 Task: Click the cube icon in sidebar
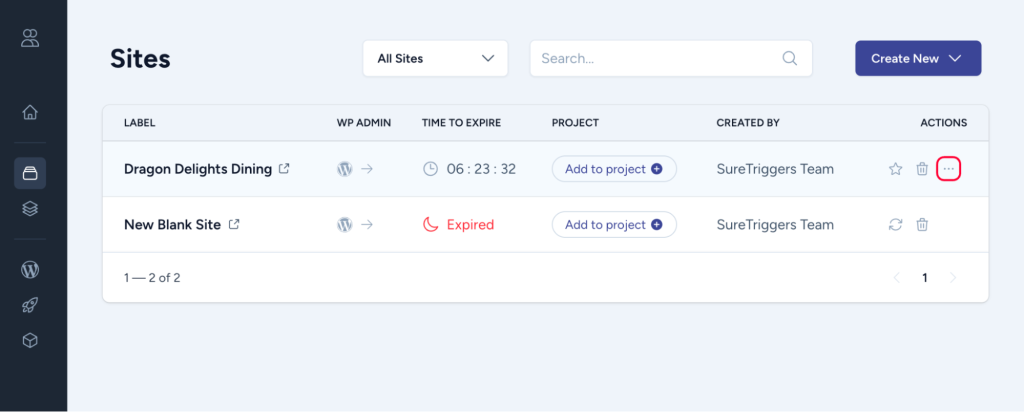coord(30,341)
